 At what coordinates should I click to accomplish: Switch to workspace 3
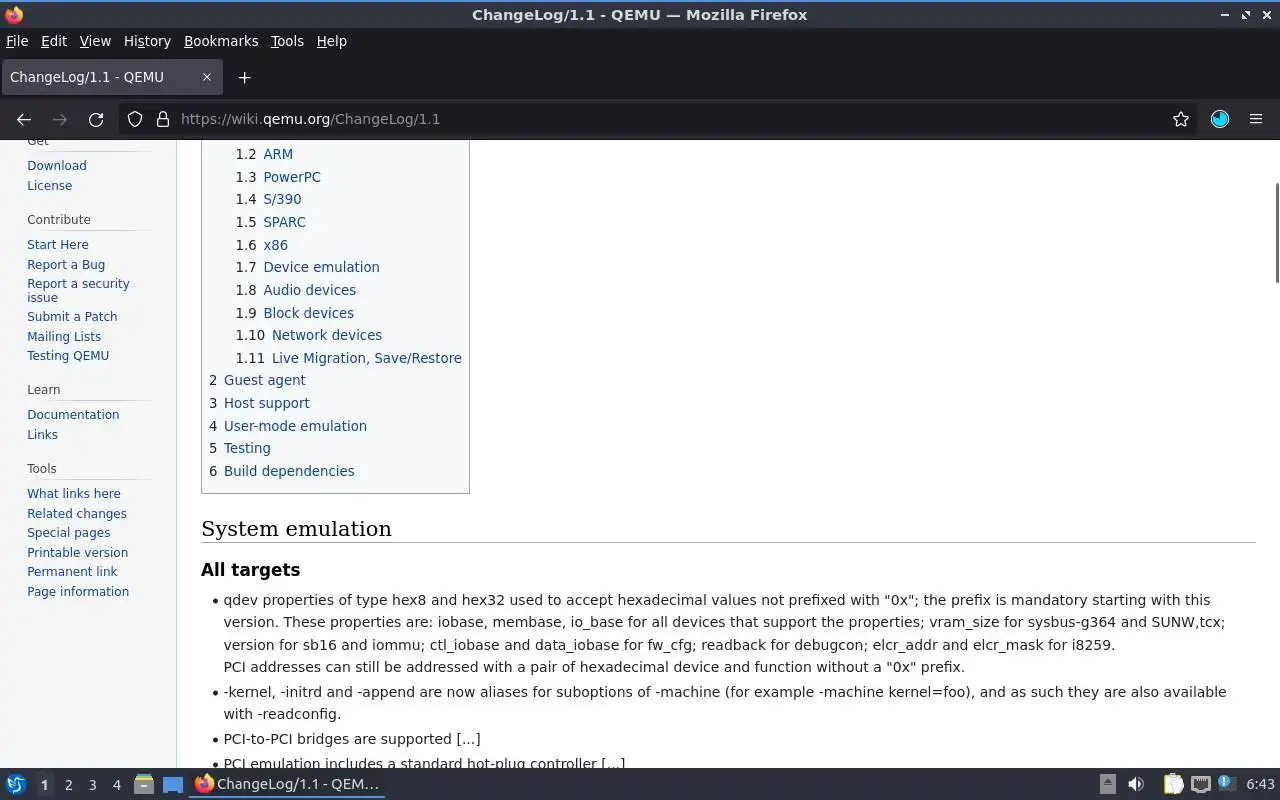point(92,785)
